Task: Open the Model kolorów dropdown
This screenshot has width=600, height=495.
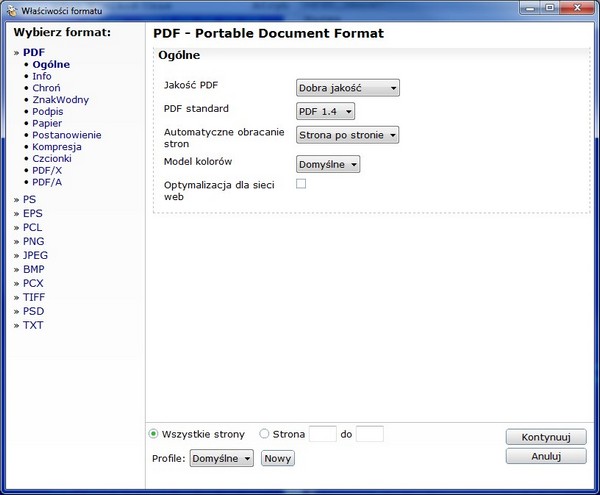Action: point(328,164)
